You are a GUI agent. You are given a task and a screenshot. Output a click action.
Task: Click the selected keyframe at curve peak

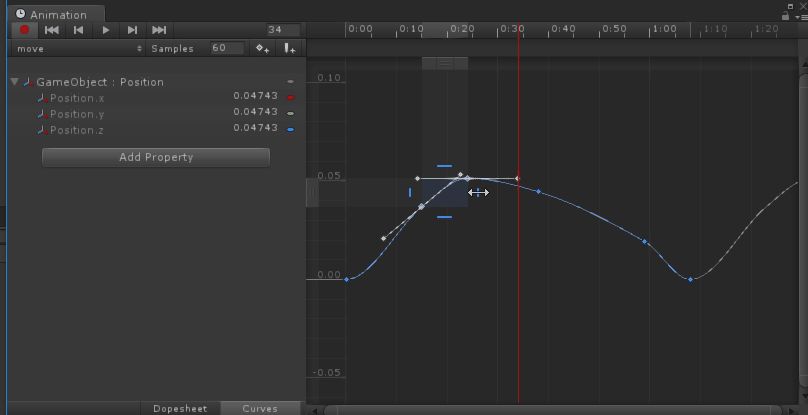point(467,178)
